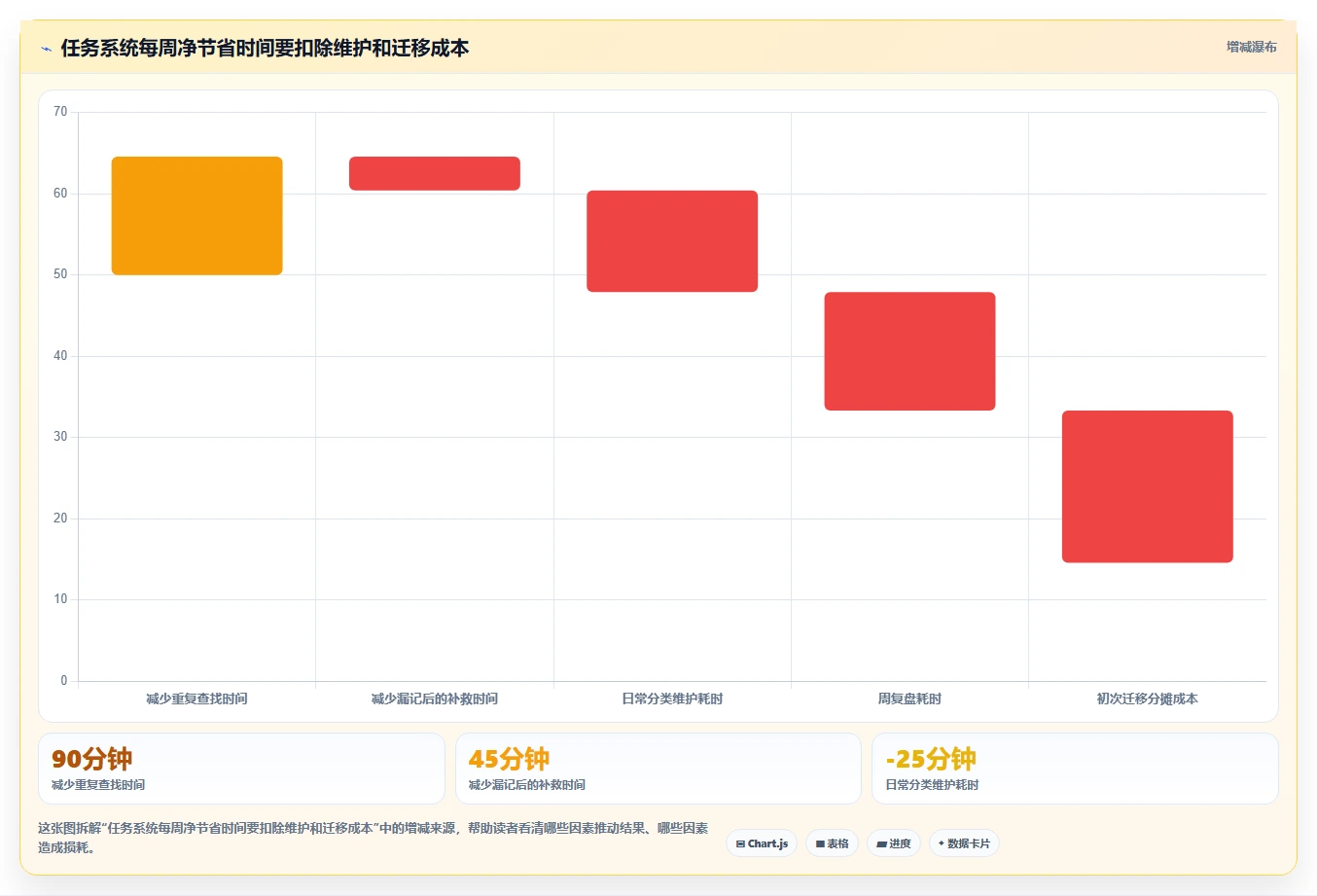
Task: Click y-axis value 40
Action: (60, 356)
